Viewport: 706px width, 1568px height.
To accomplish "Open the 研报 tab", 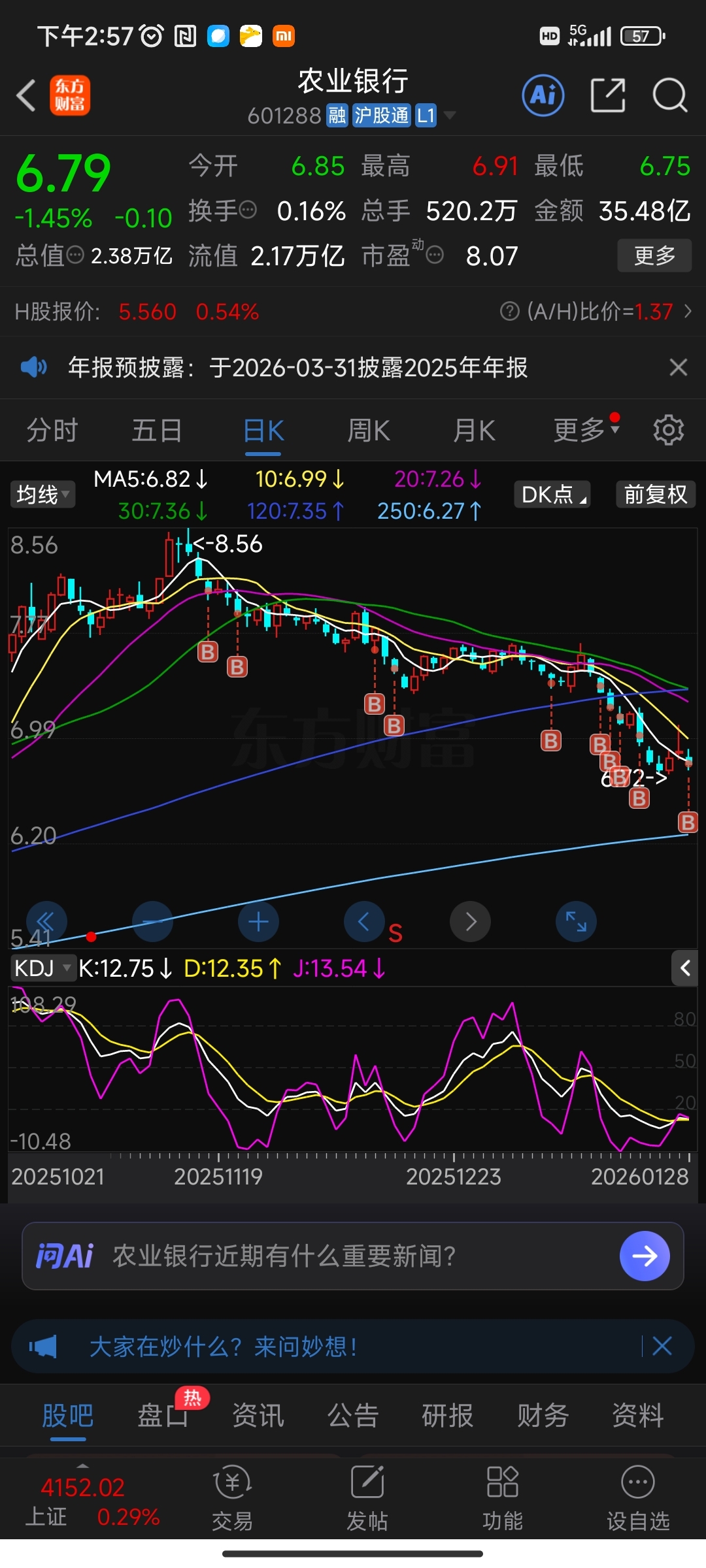I will tap(448, 1416).
